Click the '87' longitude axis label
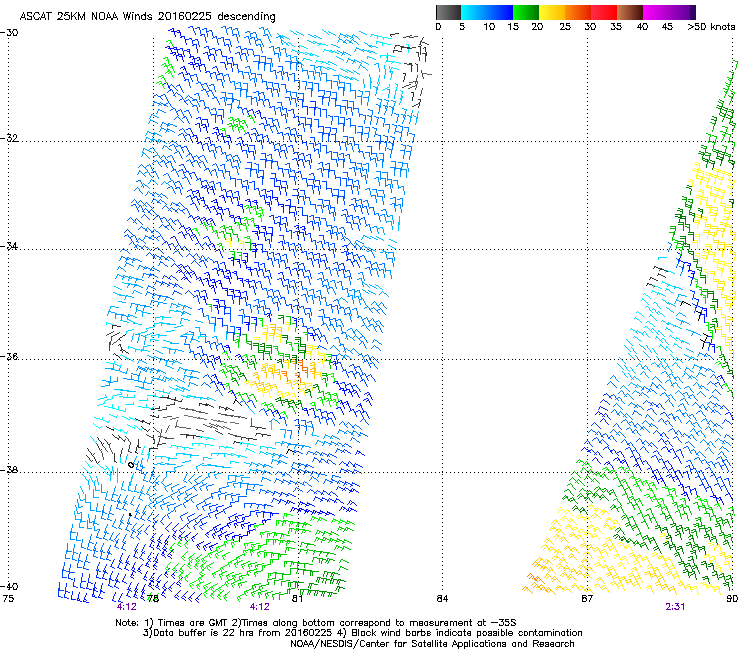This screenshot has width=740, height=650. [x=587, y=599]
